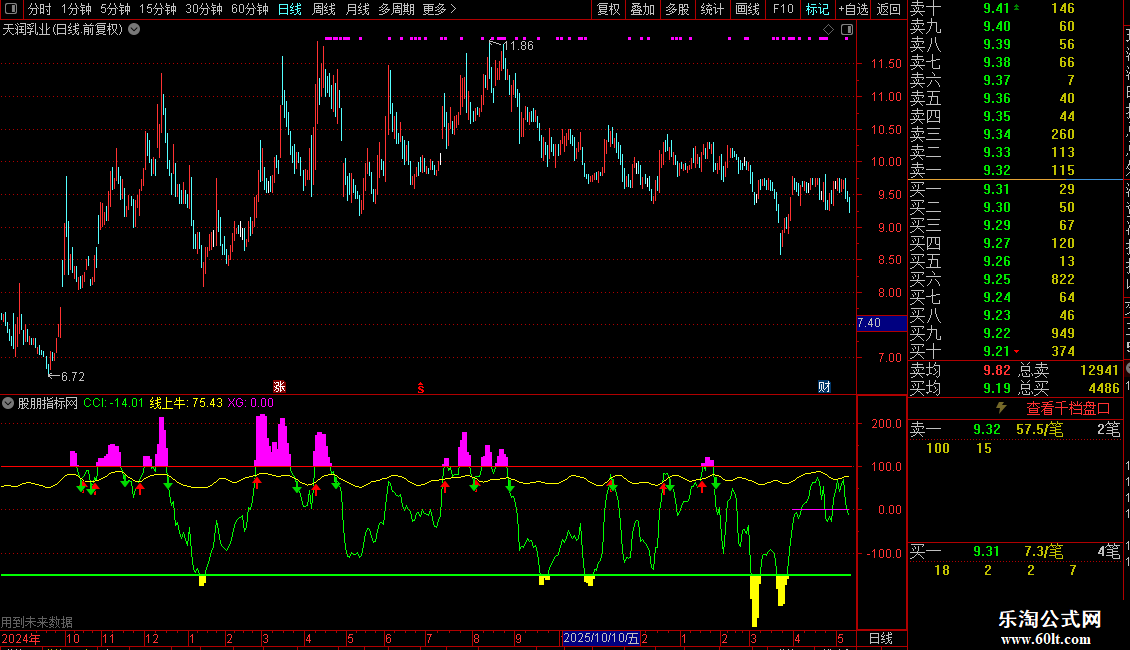Image resolution: width=1130 pixels, height=650 pixels.
Task: Open the 多周期 multi-period view
Action: 396,9
